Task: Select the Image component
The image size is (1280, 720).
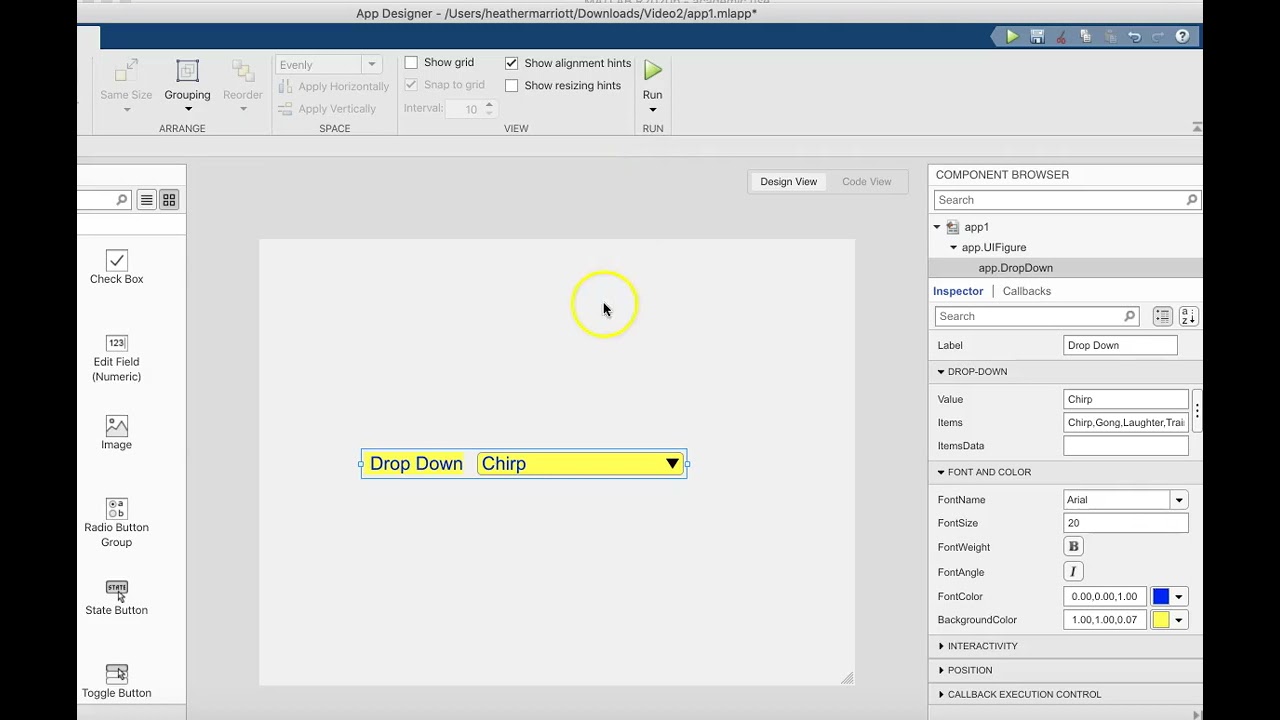Action: click(x=116, y=433)
